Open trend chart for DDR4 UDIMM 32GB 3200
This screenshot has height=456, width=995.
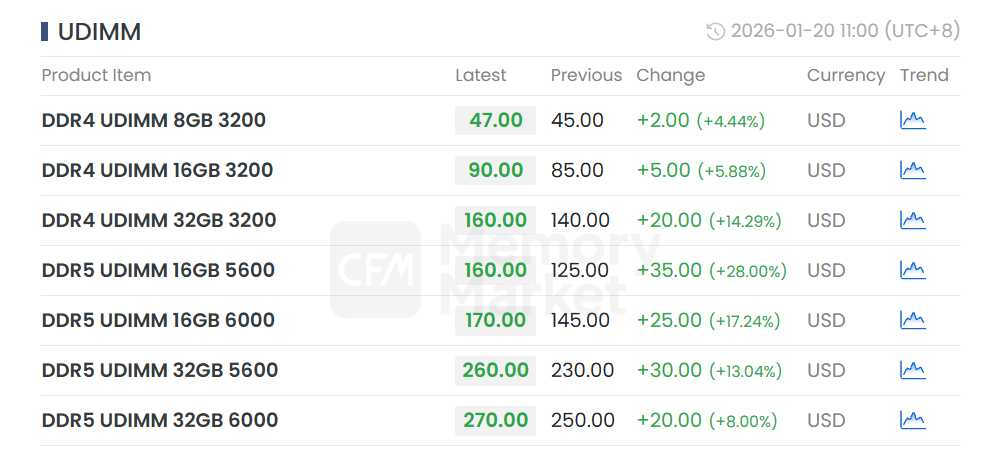pyautogui.click(x=912, y=220)
